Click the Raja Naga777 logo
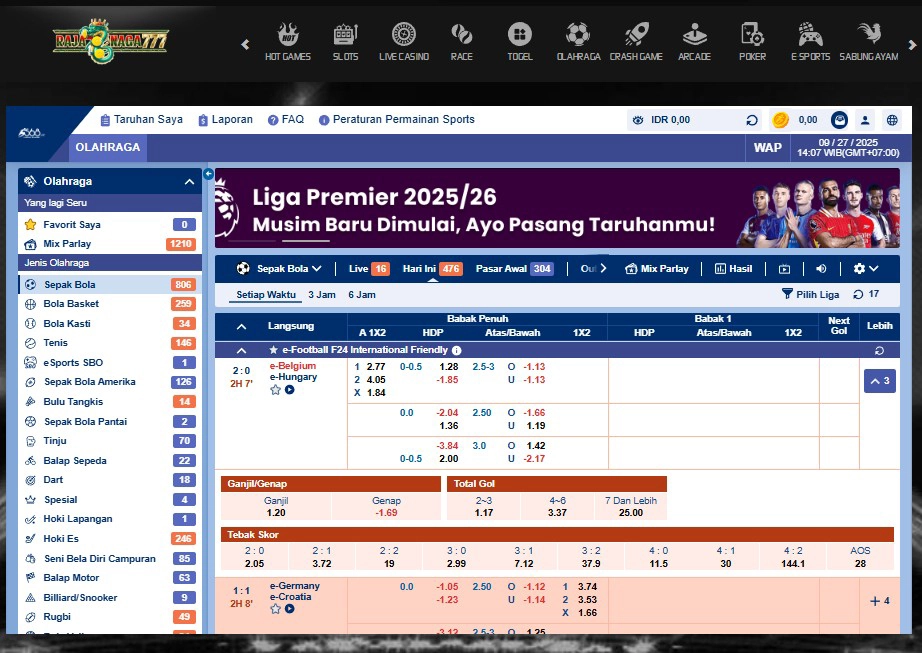The height and width of the screenshot is (653, 922). tap(110, 41)
